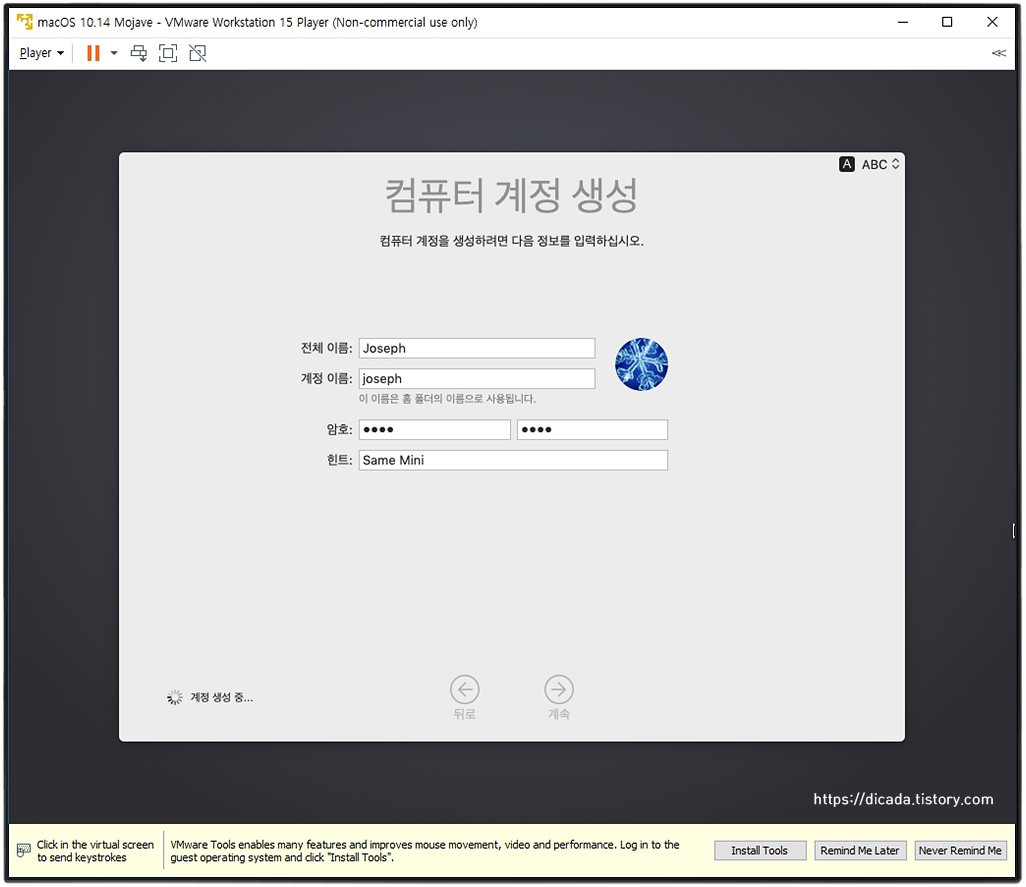Collapse the toolbar with double chevron
Screen dimensions: 1026x887
999,53
